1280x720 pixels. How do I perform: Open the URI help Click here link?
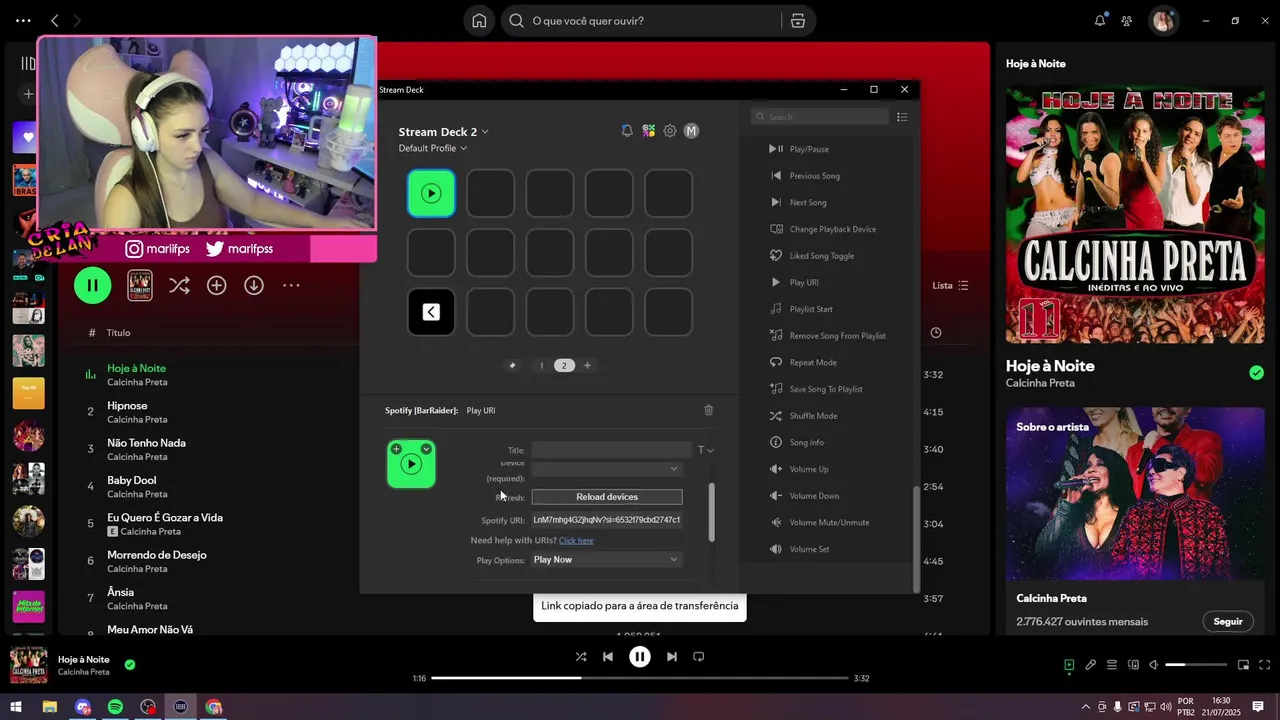pyautogui.click(x=576, y=541)
